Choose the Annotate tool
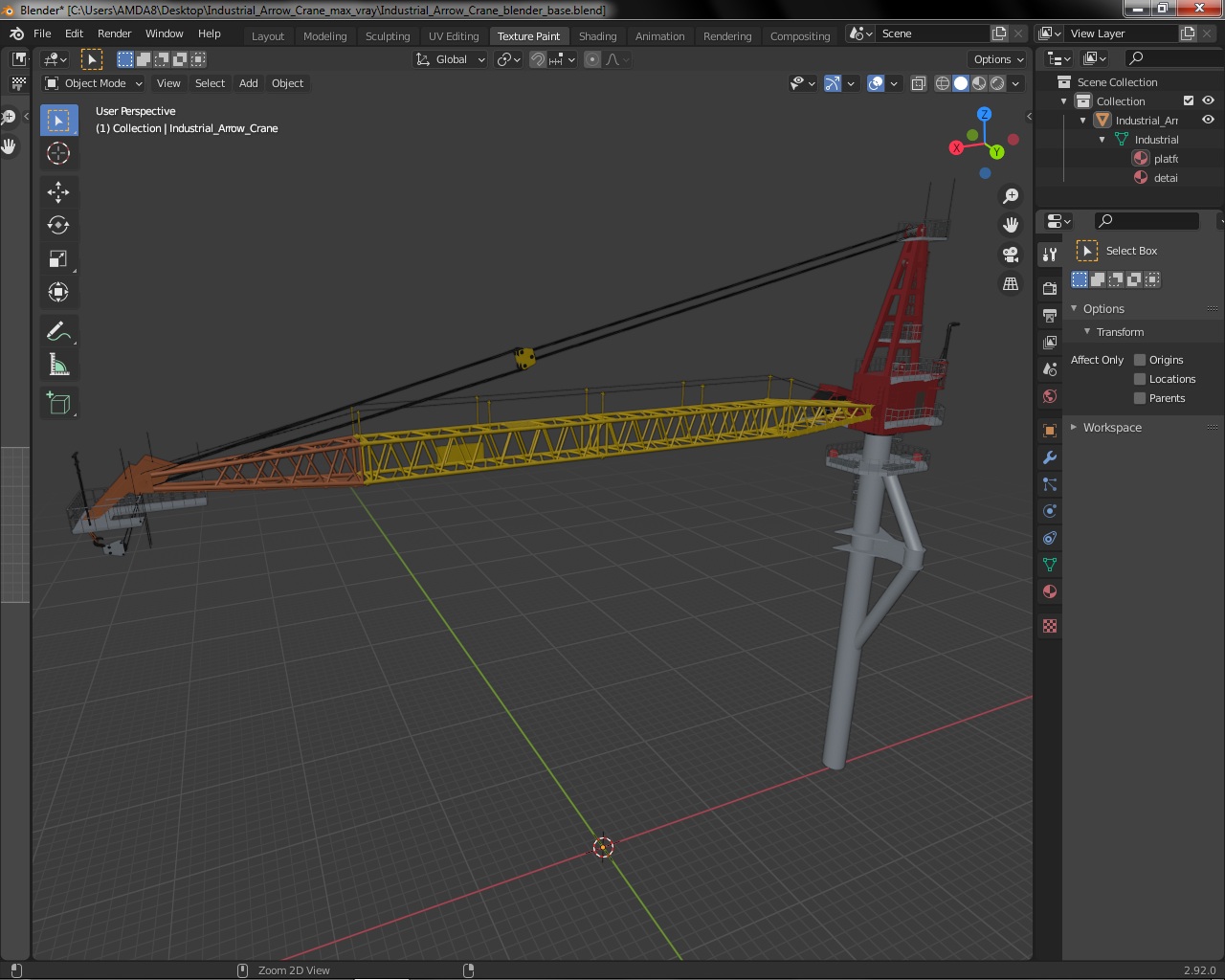The image size is (1225, 980). (x=58, y=331)
